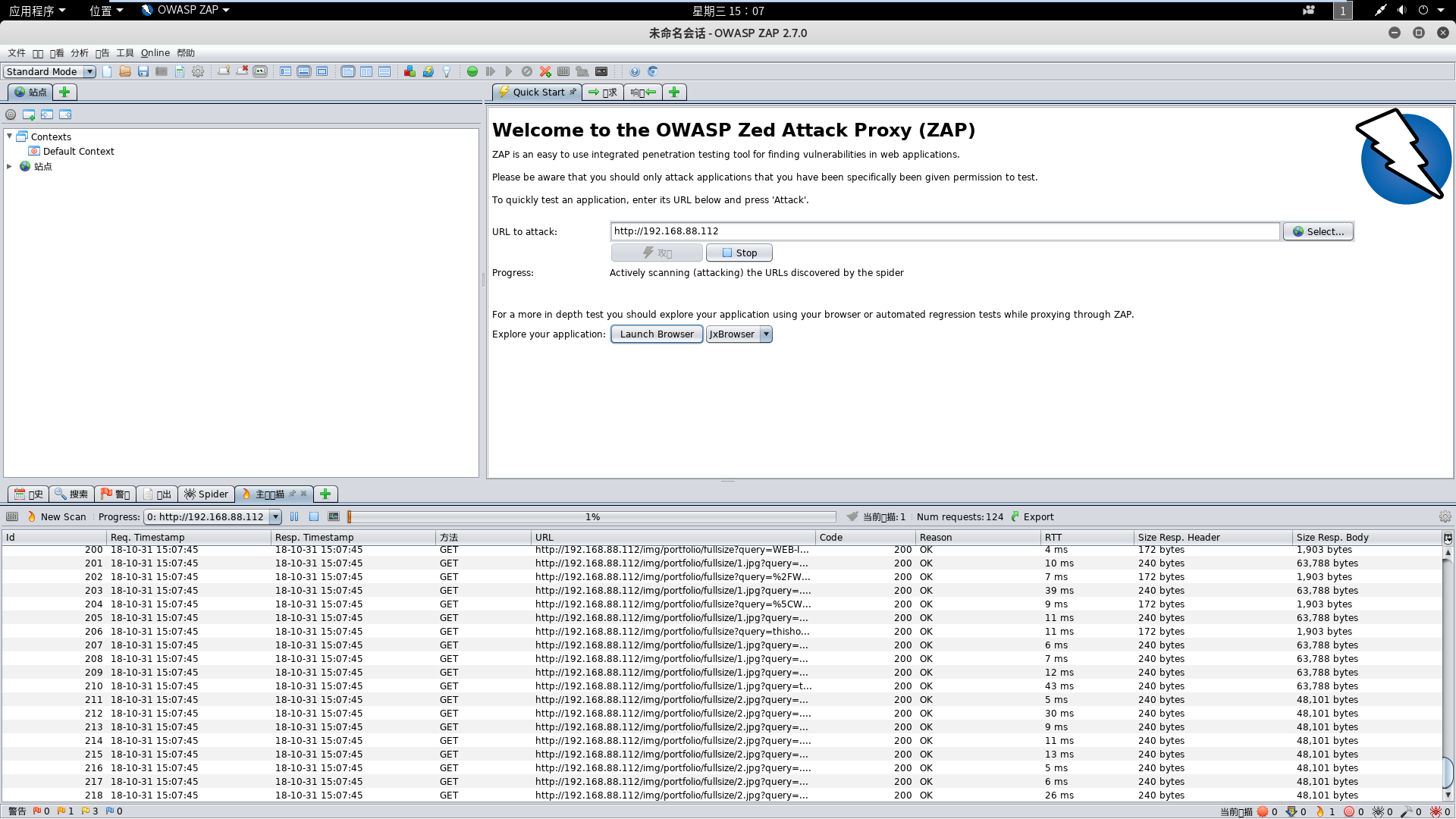The width and height of the screenshot is (1456, 819).
Task: Switch to the Spider tab
Action: [206, 494]
